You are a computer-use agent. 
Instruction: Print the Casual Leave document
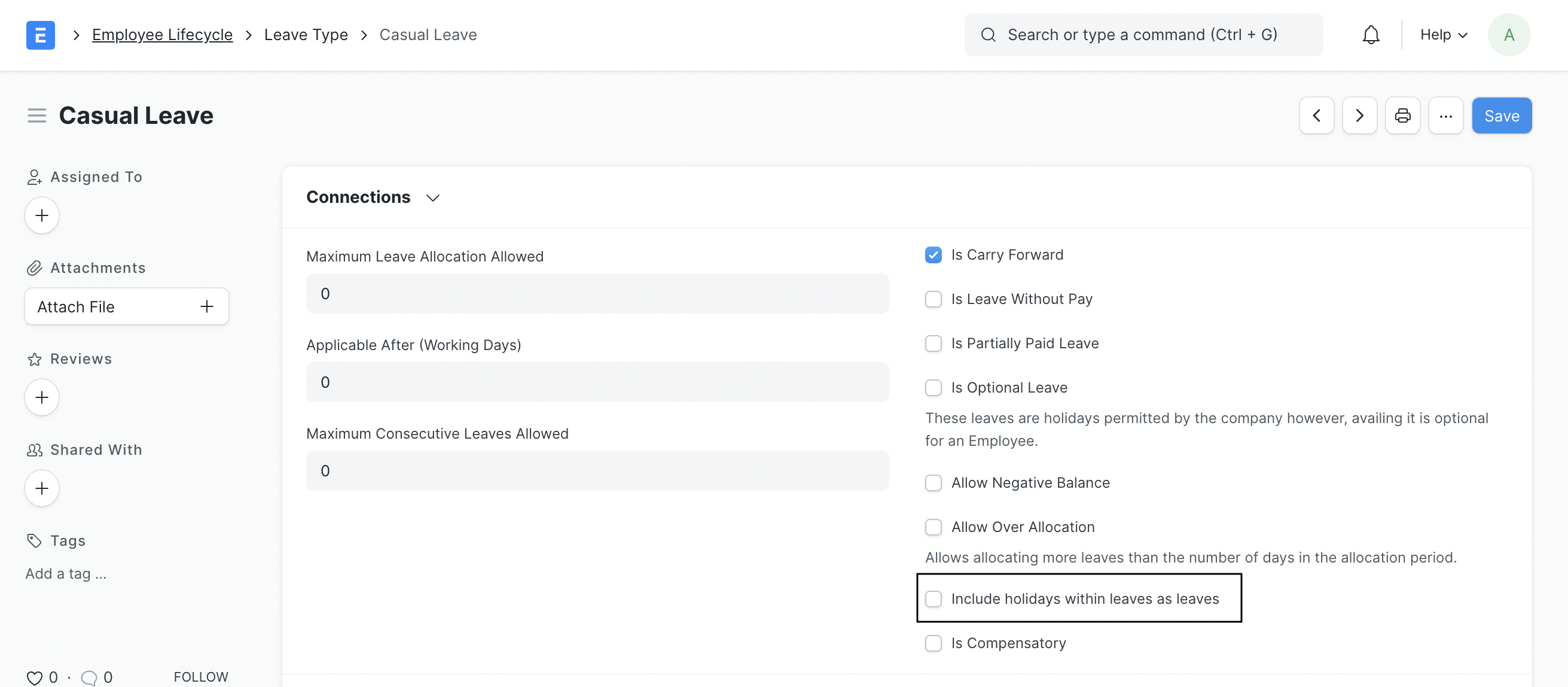(x=1402, y=115)
